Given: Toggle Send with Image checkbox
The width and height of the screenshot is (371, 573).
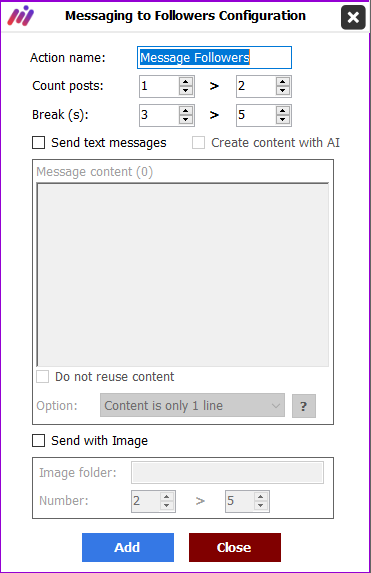Looking at the screenshot, I should tap(39, 441).
